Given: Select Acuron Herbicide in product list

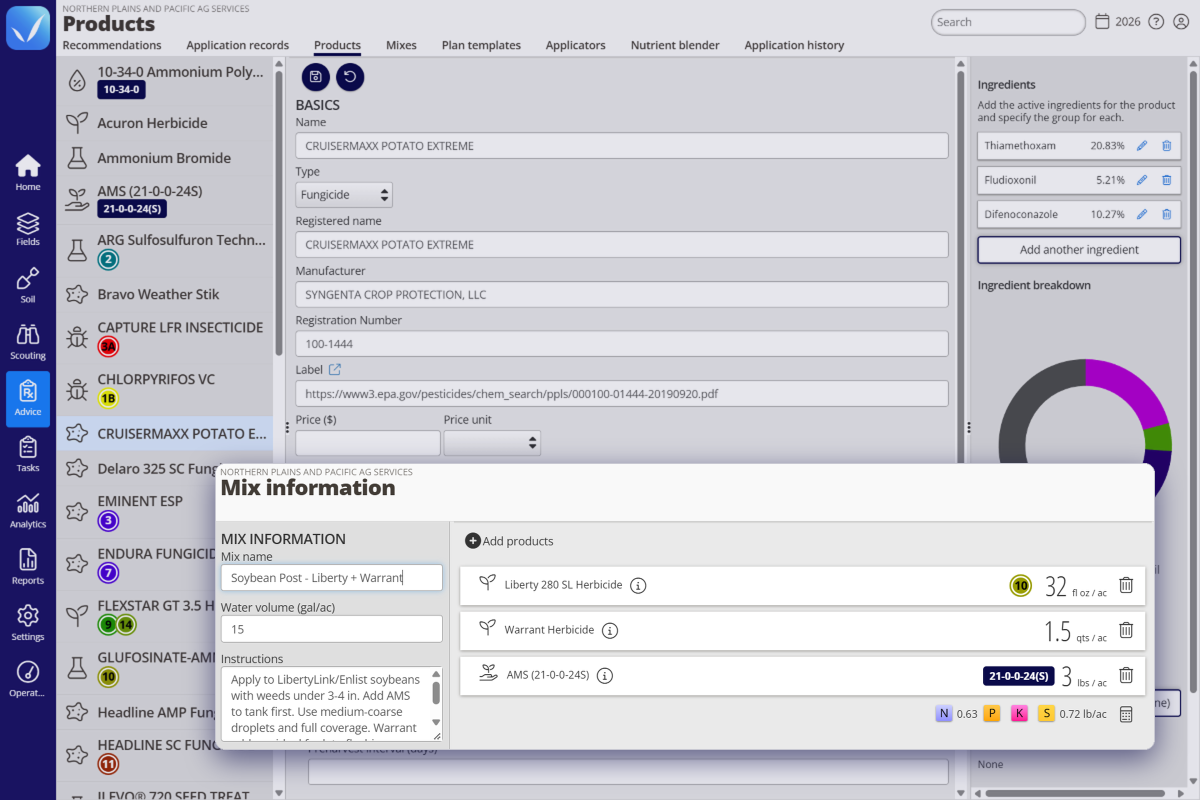Looking at the screenshot, I should [164, 123].
